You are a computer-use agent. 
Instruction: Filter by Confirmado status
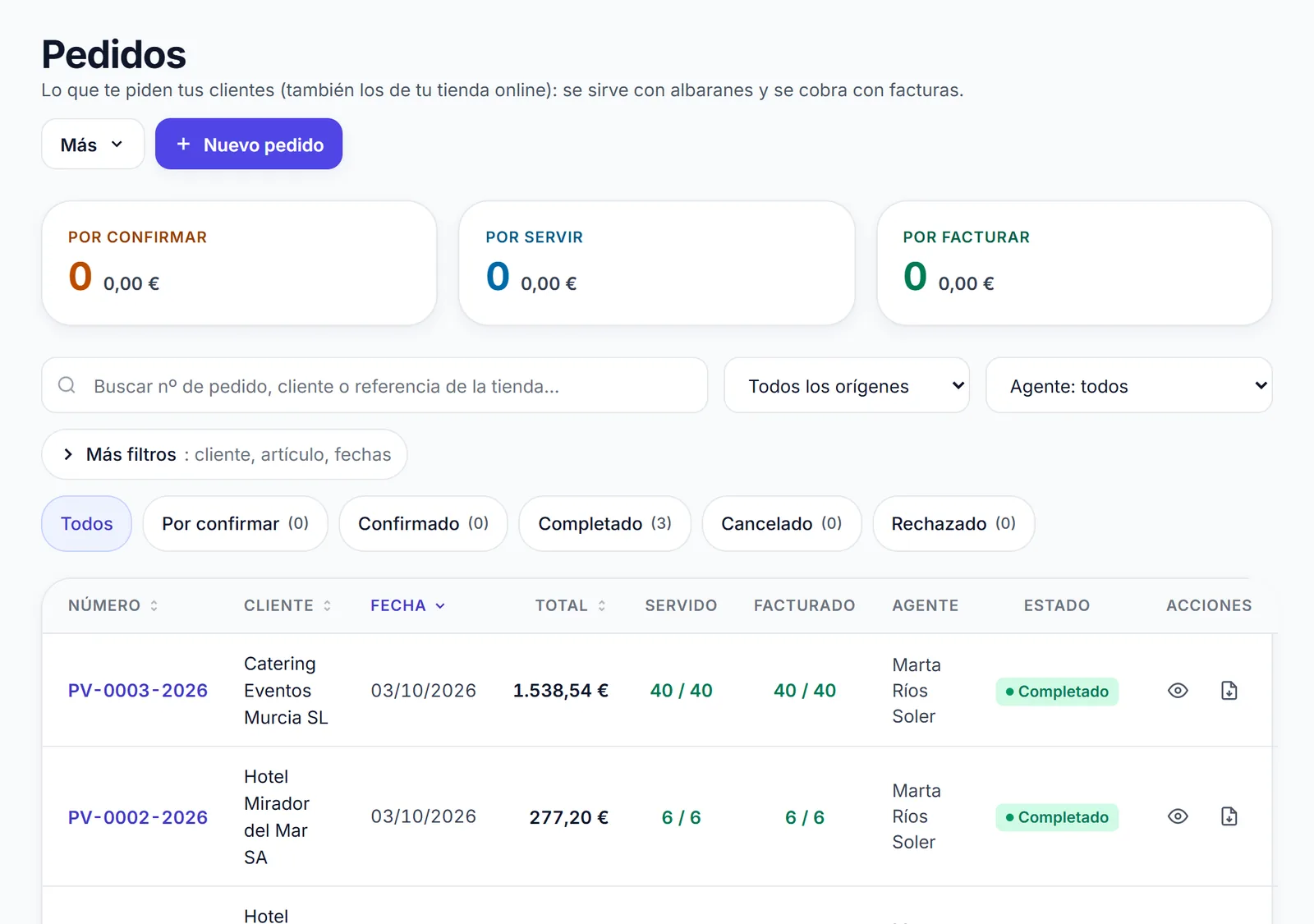423,523
